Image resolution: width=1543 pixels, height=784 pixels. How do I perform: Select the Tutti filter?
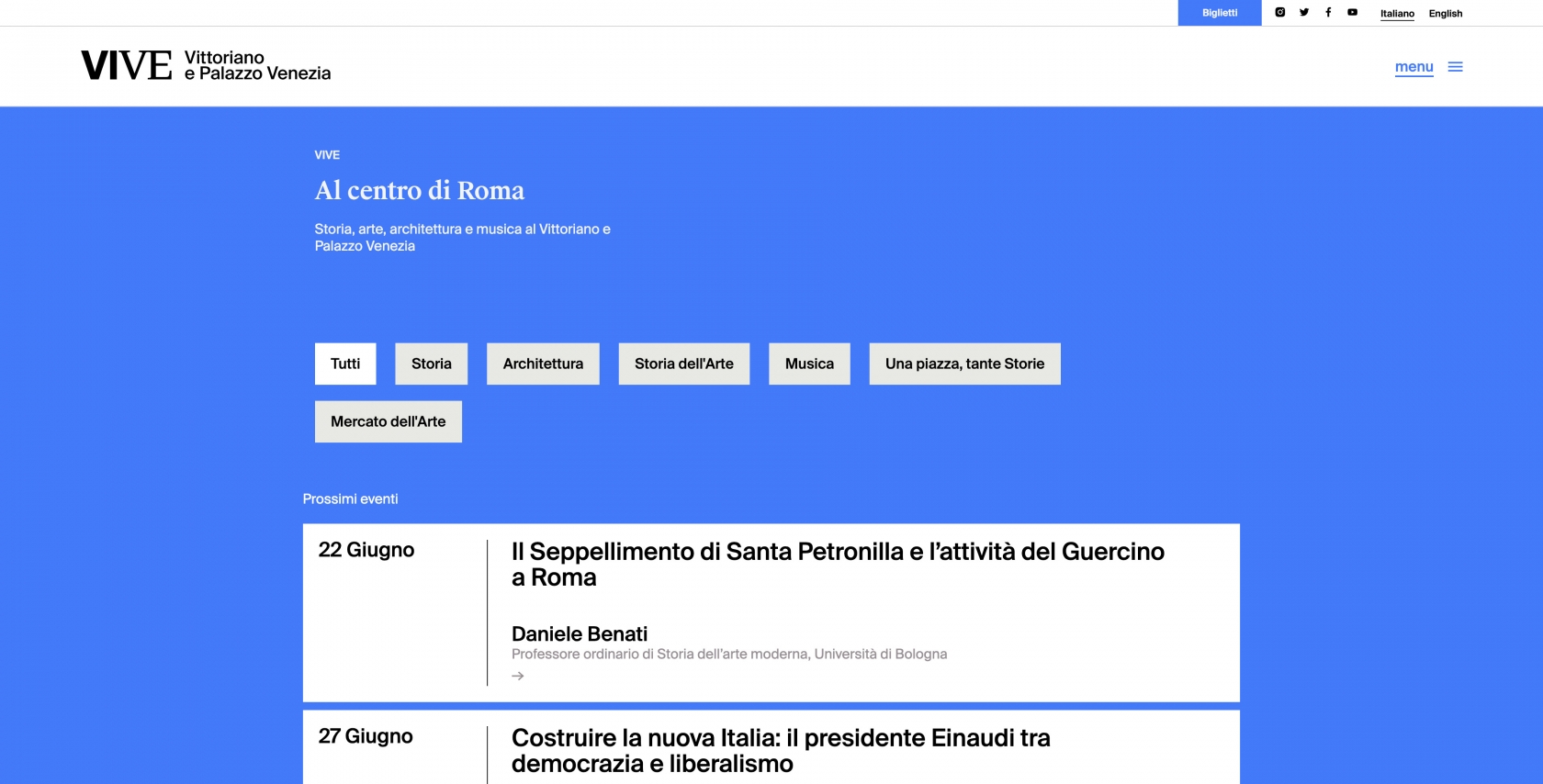[345, 364]
